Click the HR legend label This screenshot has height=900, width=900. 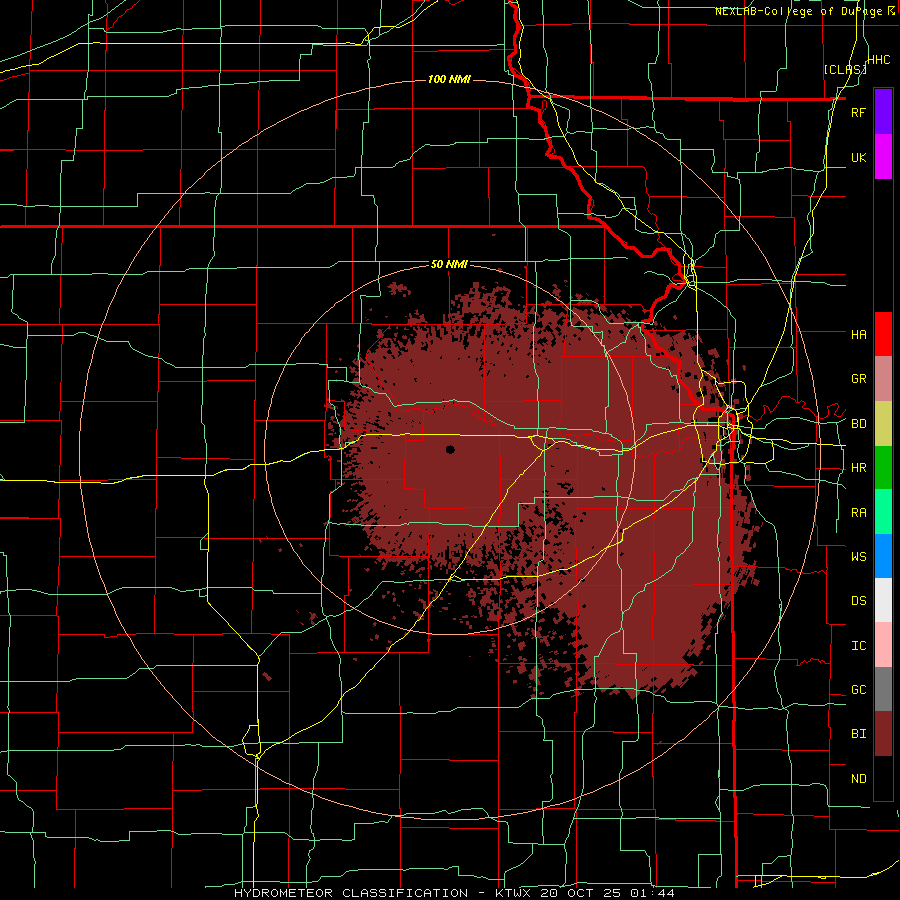pos(858,468)
